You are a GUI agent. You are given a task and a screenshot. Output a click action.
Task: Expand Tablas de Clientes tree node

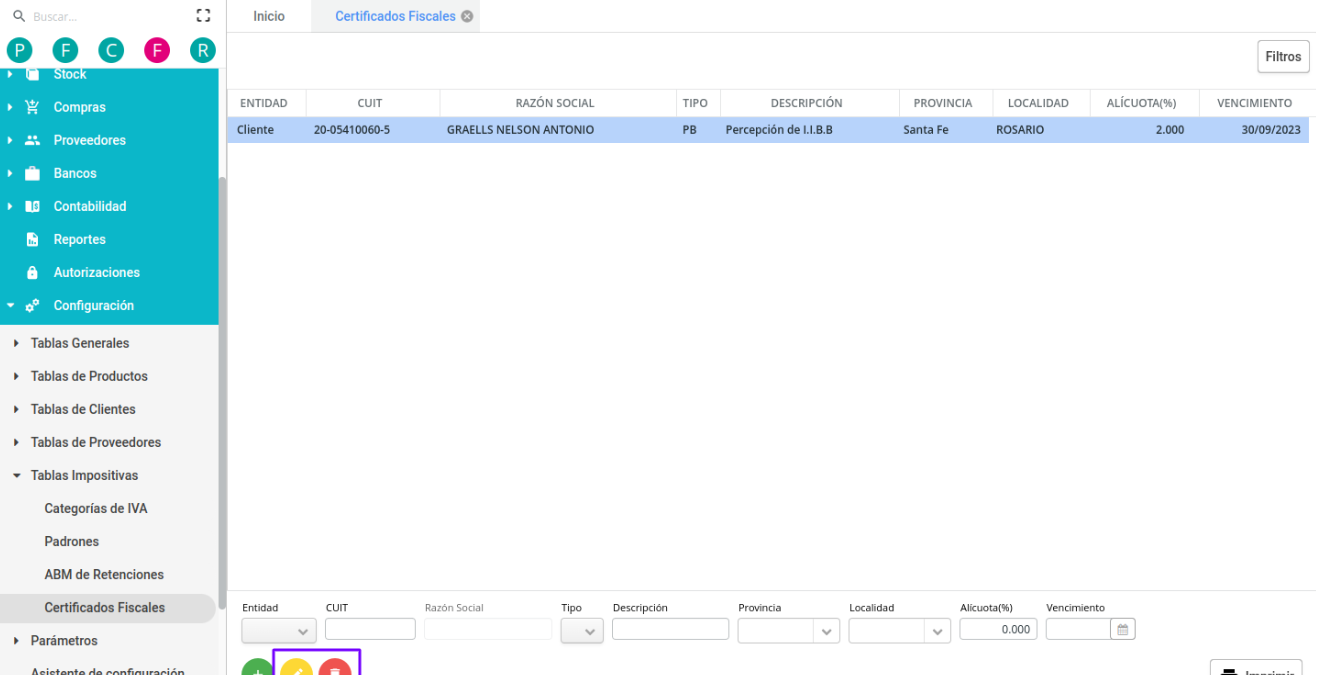[16, 409]
